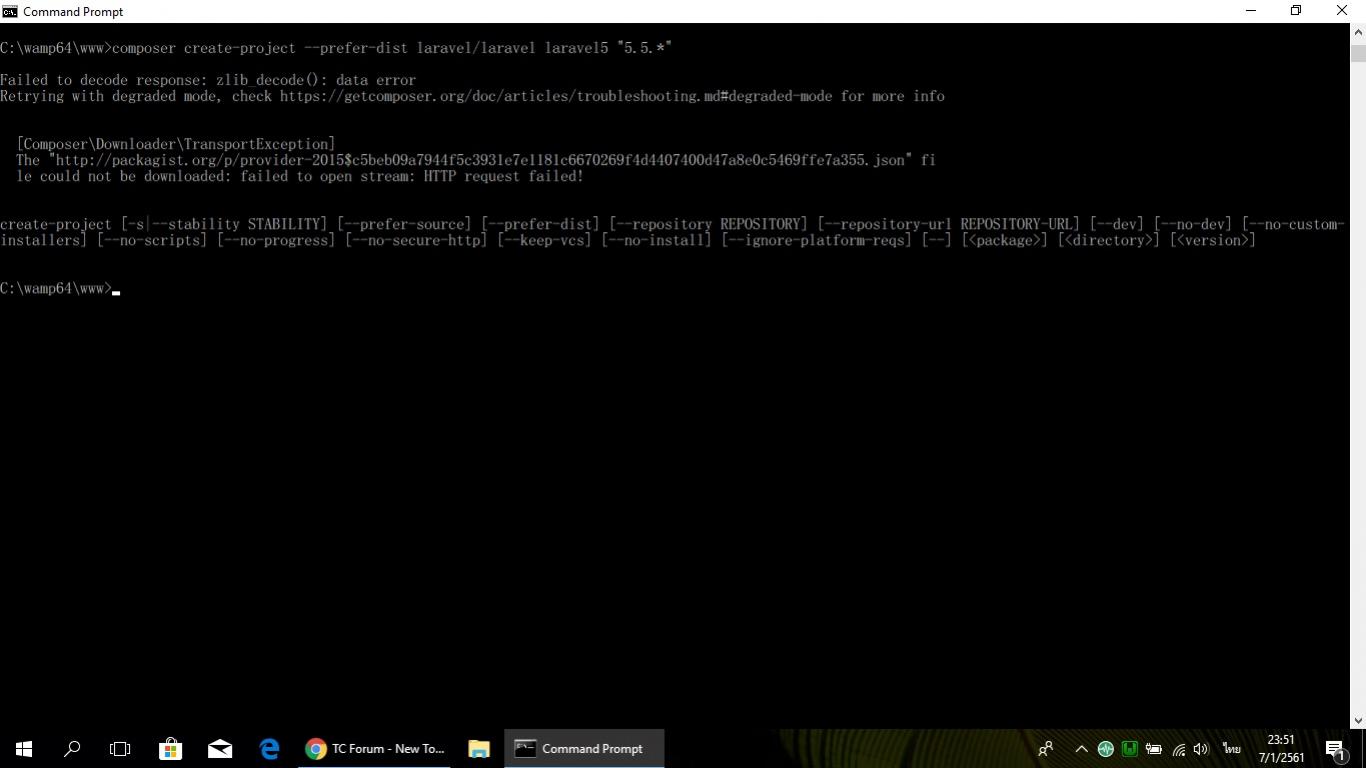Click '--ignore-platform-reqs' option text
Screen dimensions: 1366x768
817,240
